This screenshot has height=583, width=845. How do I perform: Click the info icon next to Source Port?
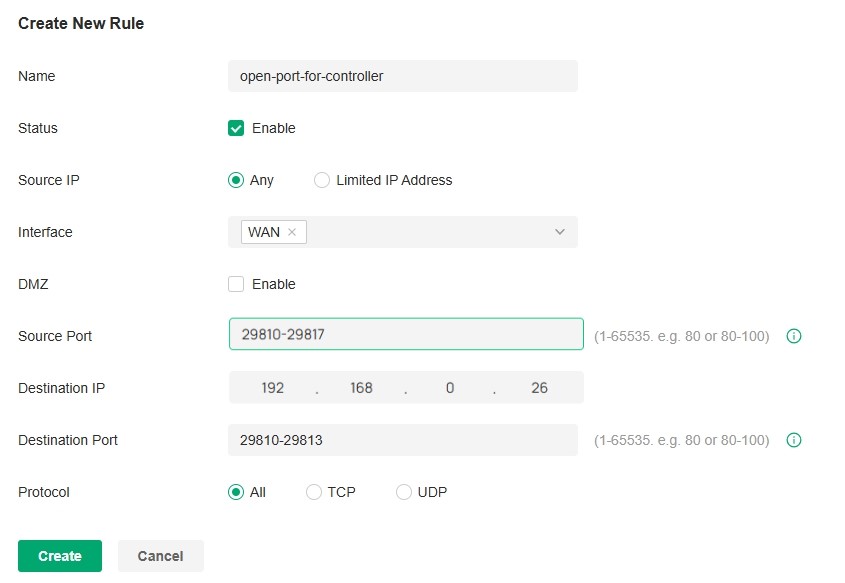pyautogui.click(x=793, y=336)
